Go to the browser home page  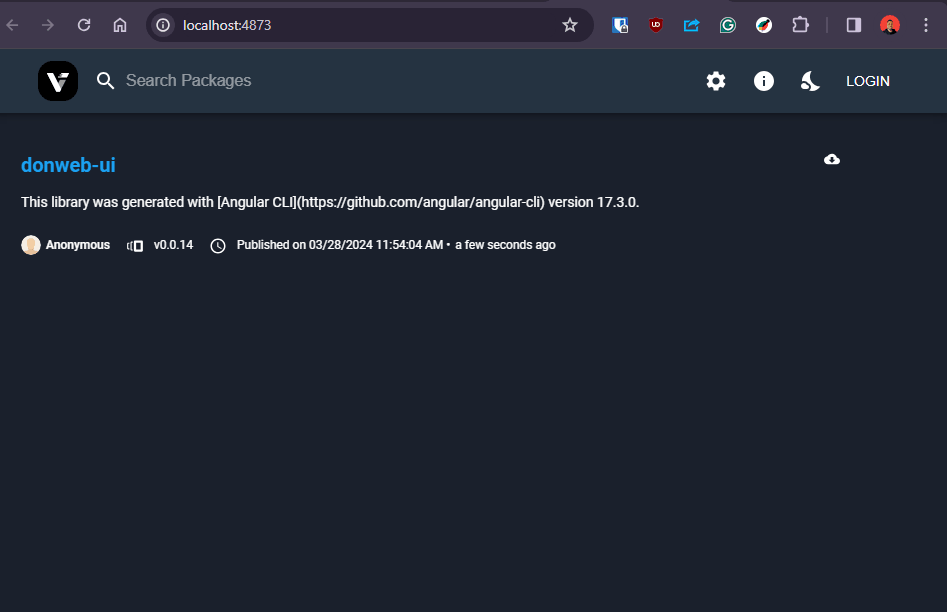(x=120, y=25)
